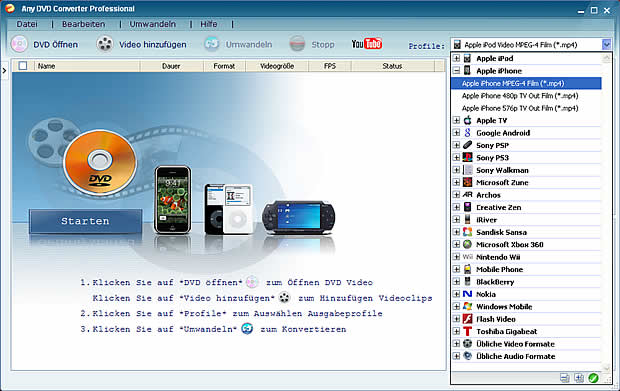Expand the Apple TV profile group

(x=456, y=121)
